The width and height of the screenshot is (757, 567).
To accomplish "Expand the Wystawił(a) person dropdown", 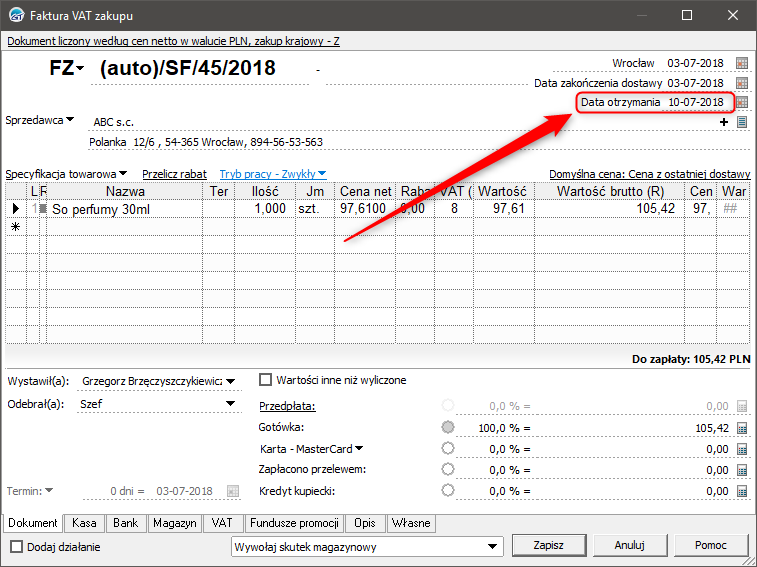I will (x=231, y=381).
